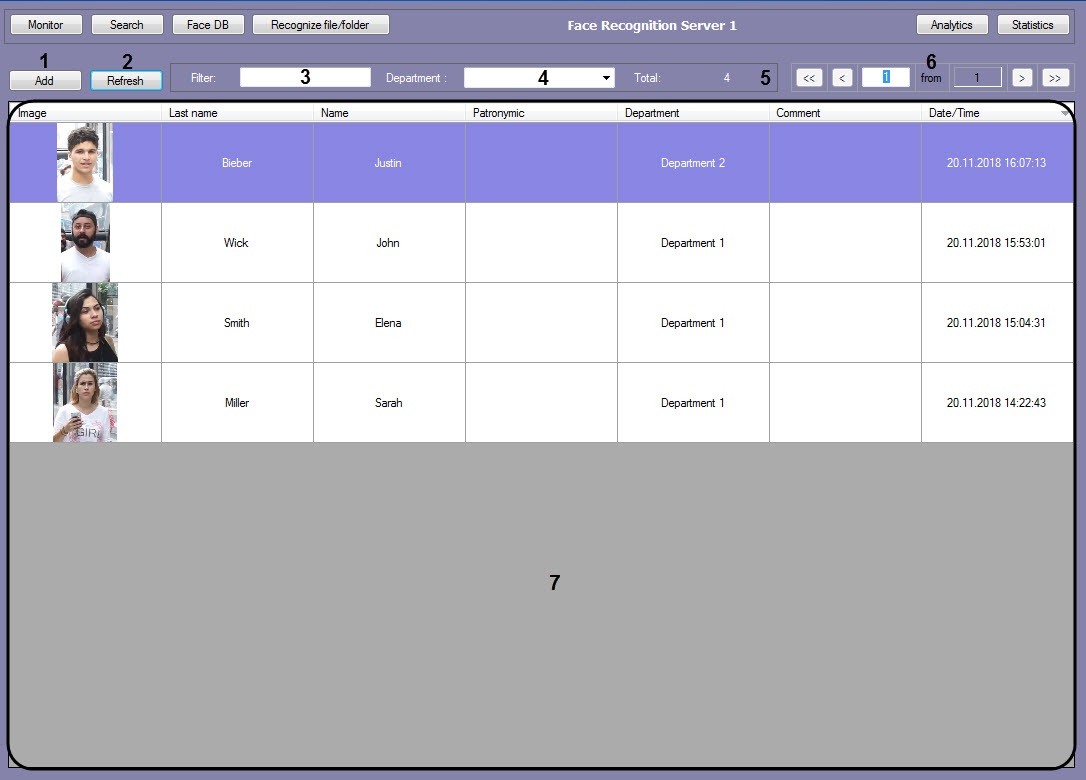Go to first page with << button

809,78
